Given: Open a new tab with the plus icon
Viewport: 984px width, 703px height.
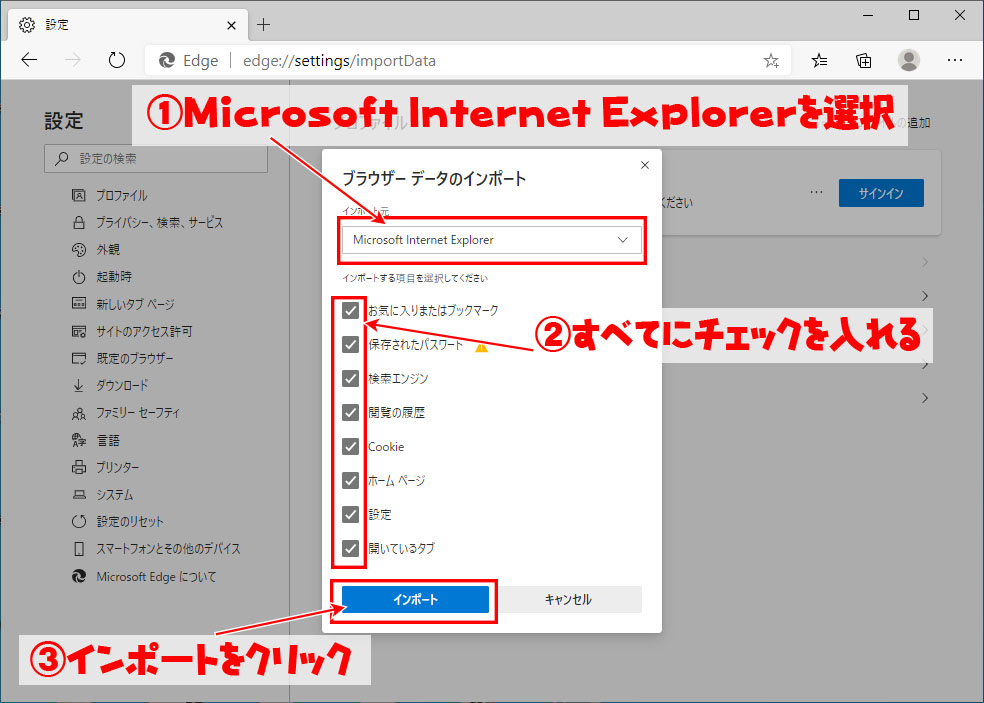Looking at the screenshot, I should [x=264, y=24].
